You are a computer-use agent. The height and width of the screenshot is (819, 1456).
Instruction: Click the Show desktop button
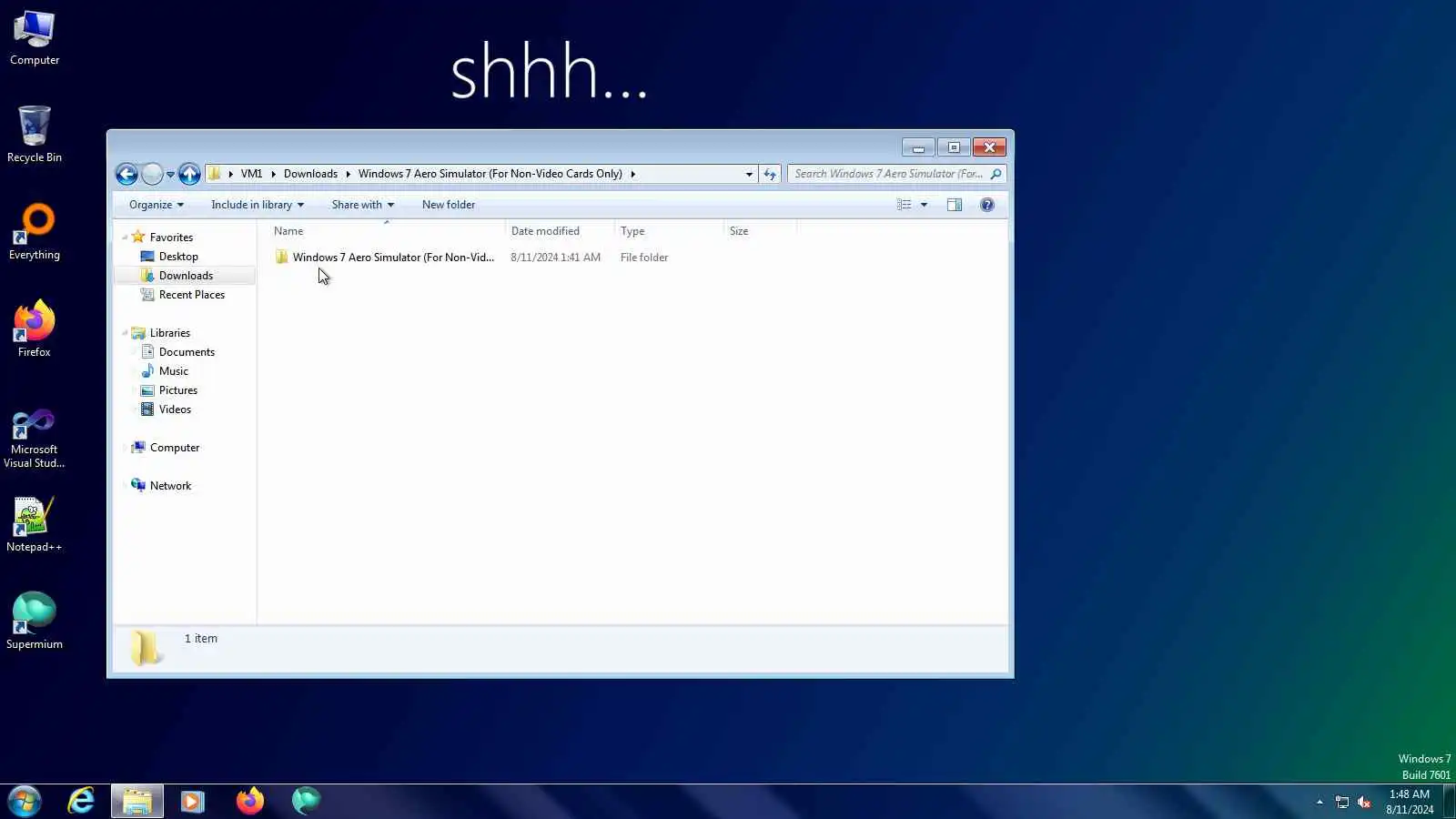pos(1449,802)
